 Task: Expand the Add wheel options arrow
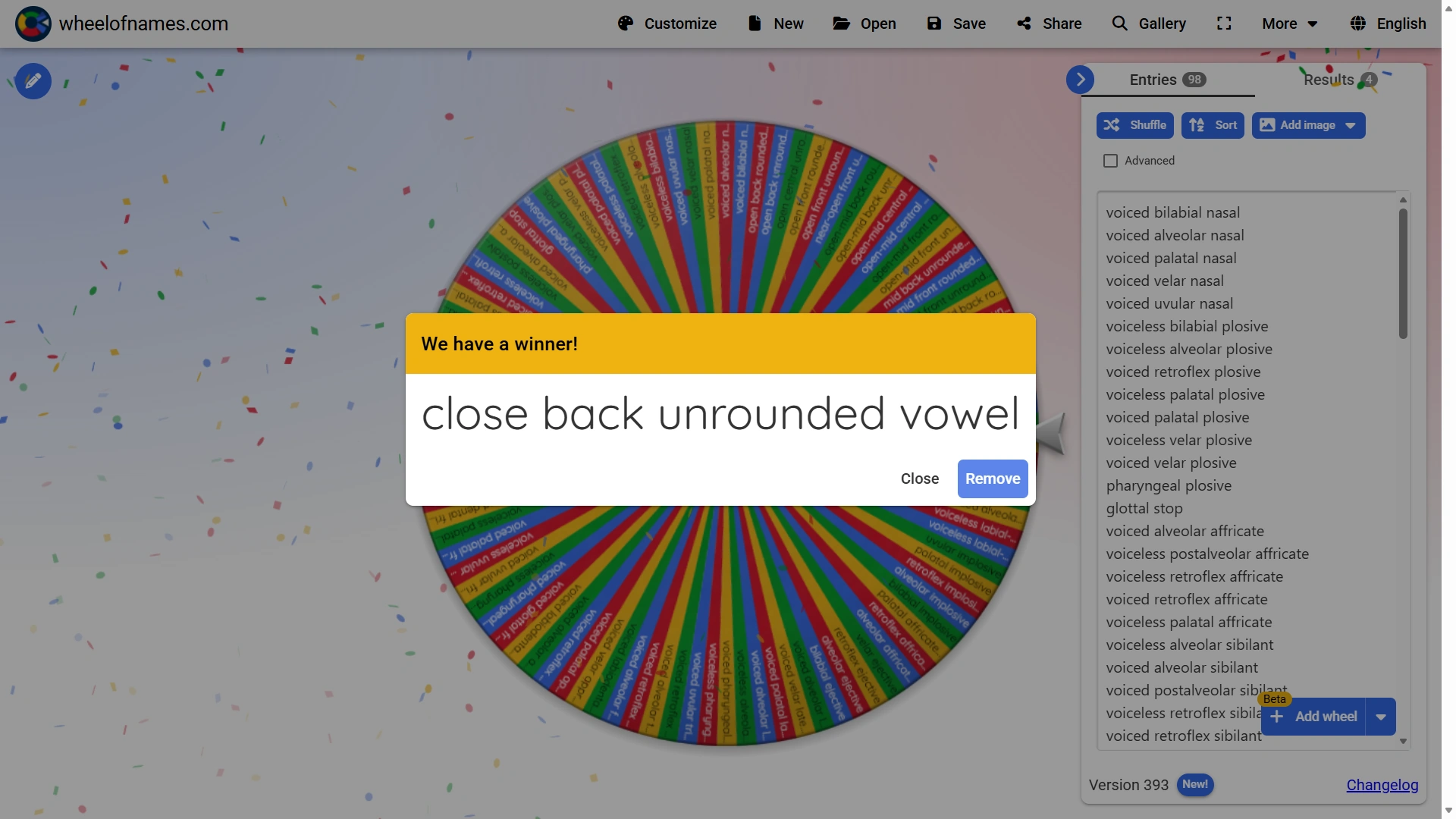pos(1381,717)
